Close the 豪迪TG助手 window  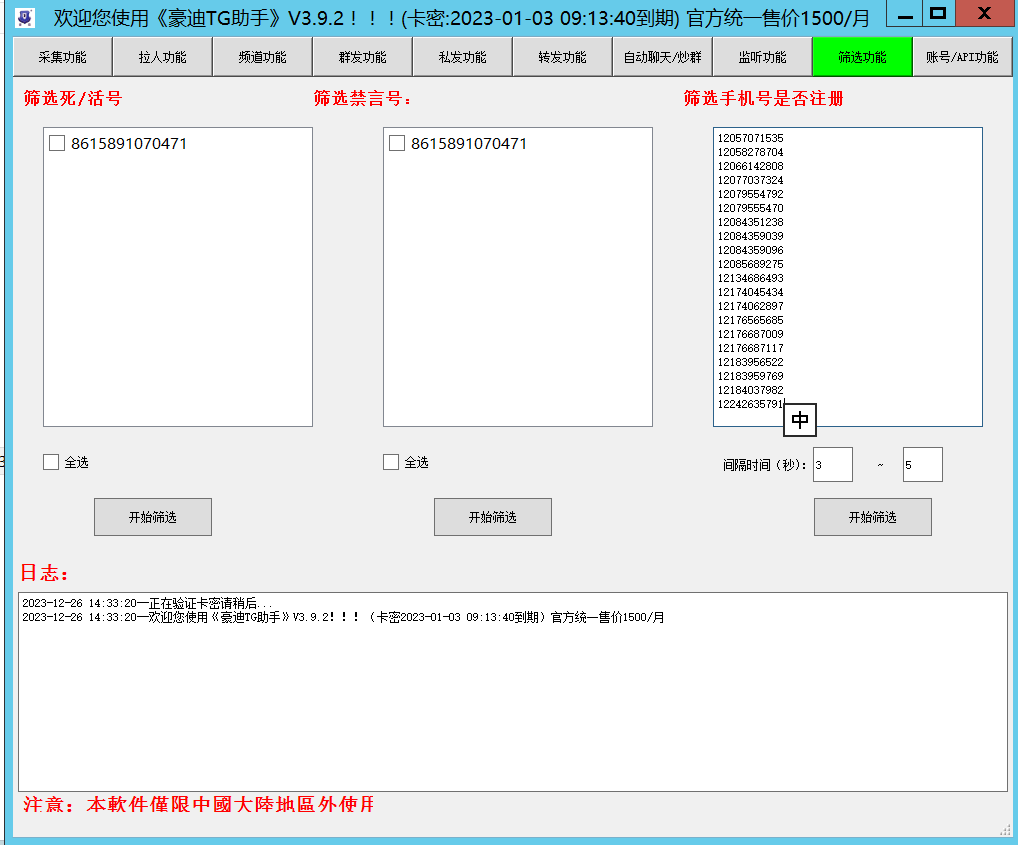984,13
